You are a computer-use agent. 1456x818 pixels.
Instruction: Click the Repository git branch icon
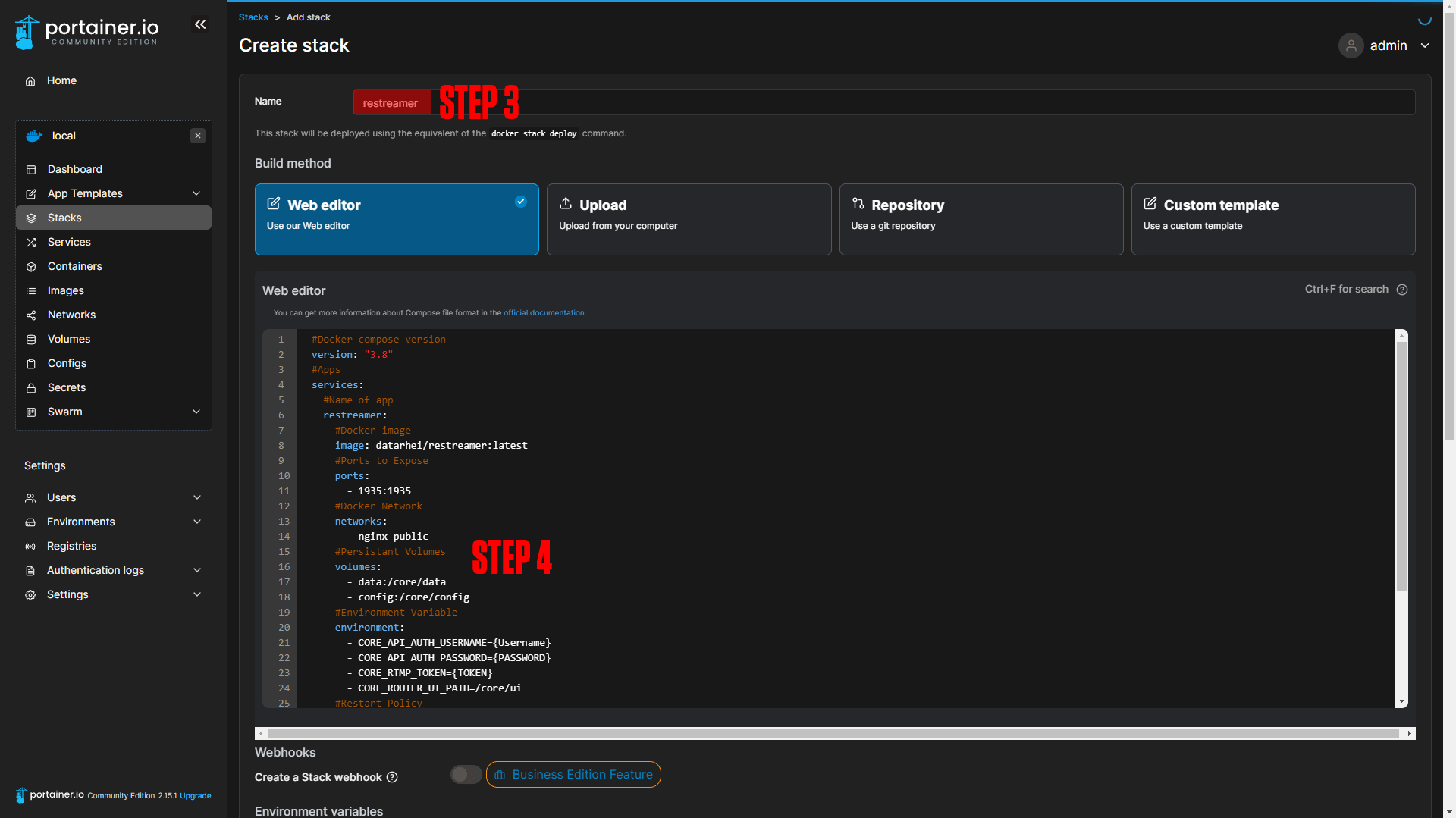[x=858, y=203]
